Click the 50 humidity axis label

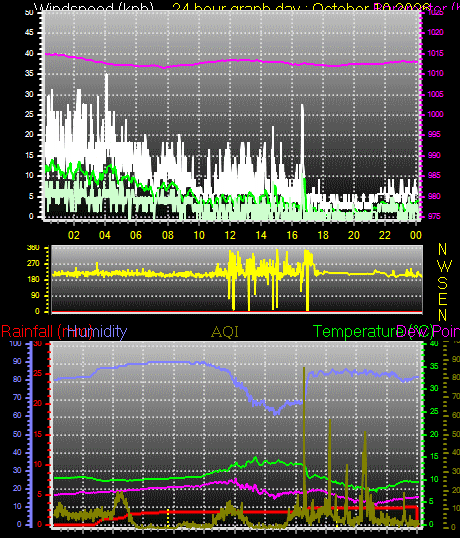tap(17, 434)
